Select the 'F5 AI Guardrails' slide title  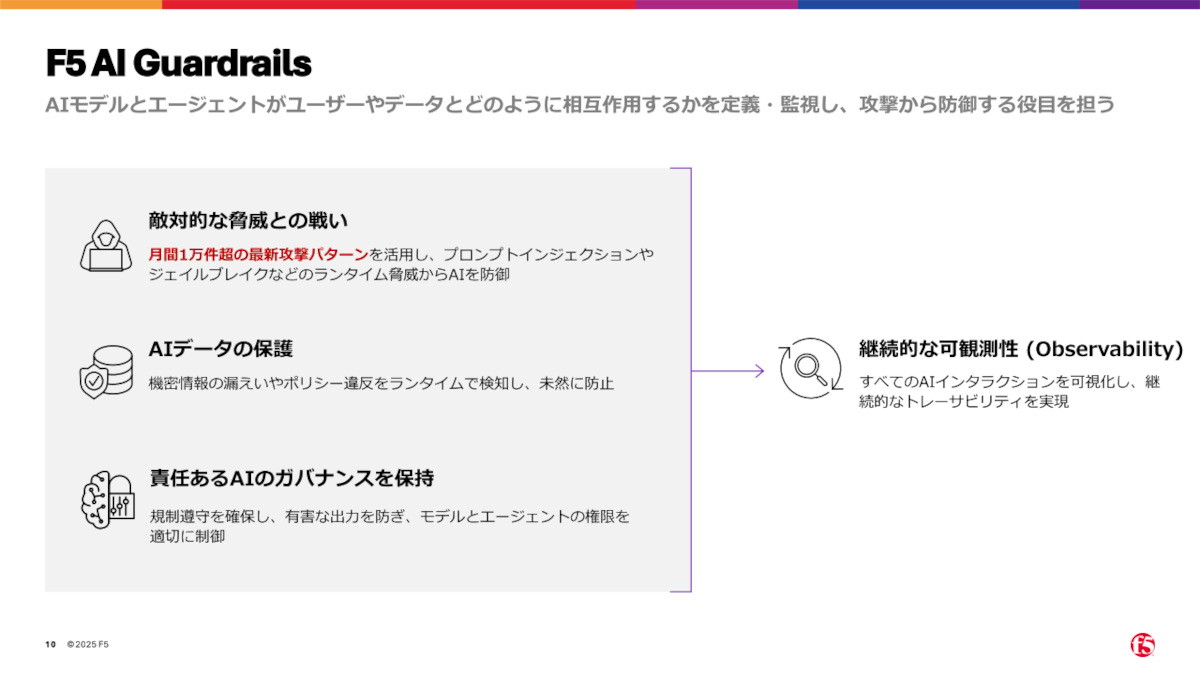pos(179,63)
